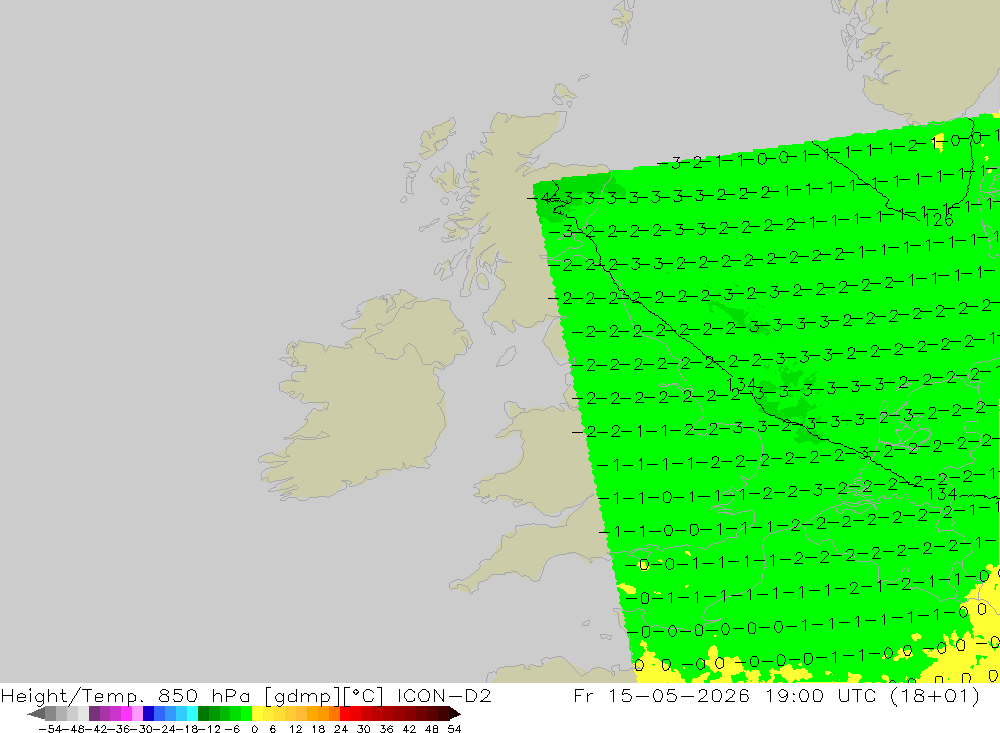Click the "-54" value on the legend scale
Viewport: 1000px width, 733px height.
[50, 729]
